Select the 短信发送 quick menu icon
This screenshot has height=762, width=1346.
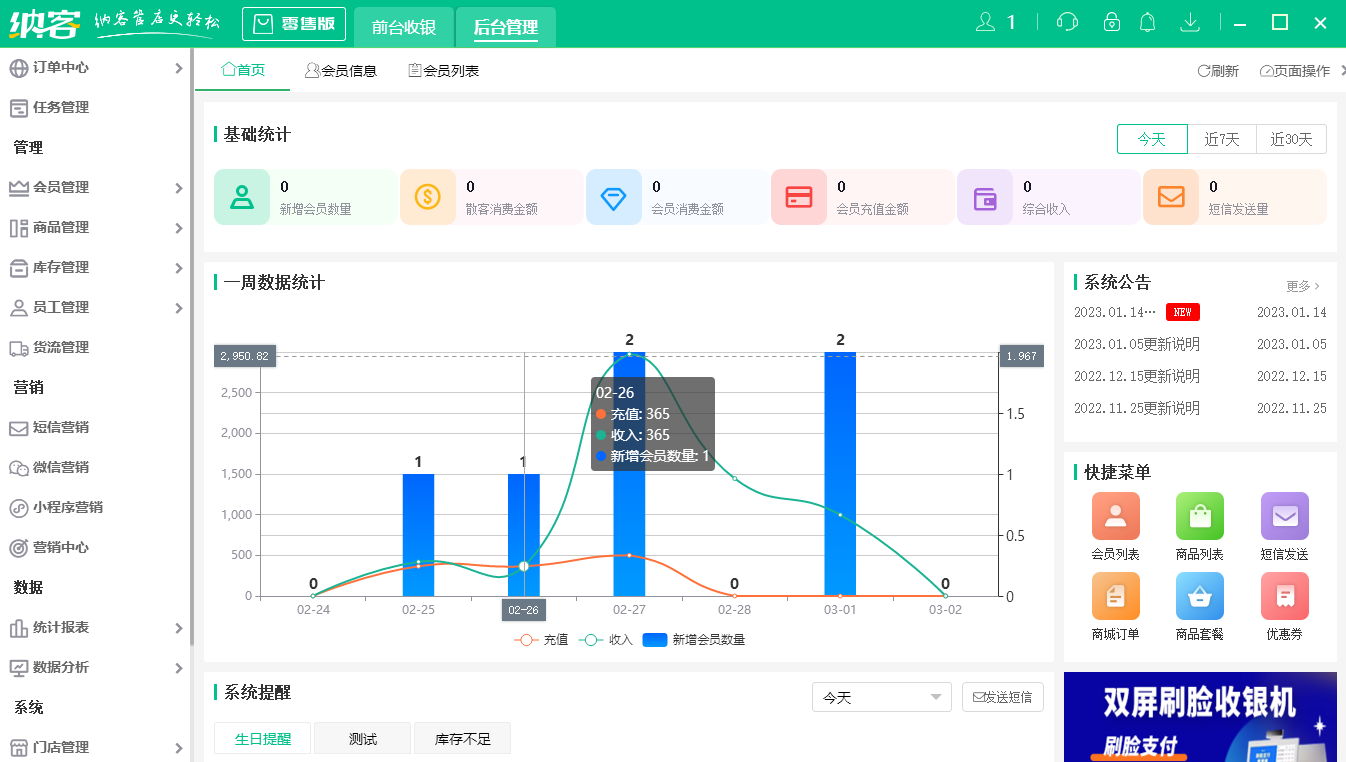click(x=1284, y=516)
